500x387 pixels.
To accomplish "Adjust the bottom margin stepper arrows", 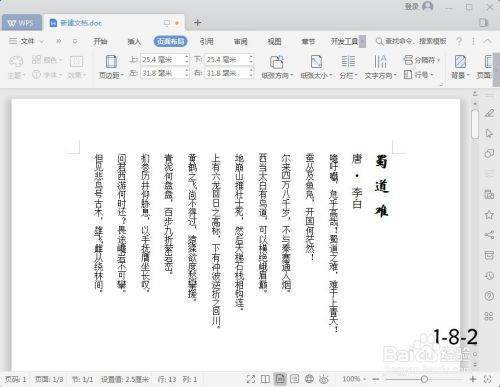I will click(251, 60).
